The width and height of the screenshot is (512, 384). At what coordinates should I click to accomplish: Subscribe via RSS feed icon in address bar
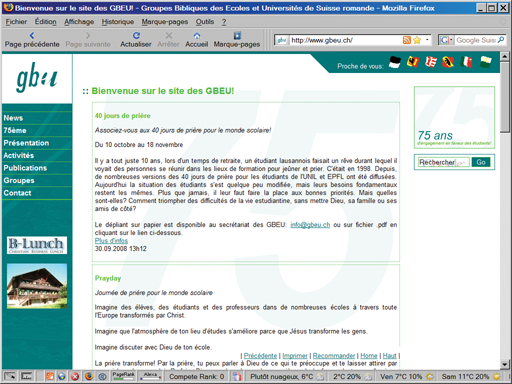tap(407, 40)
